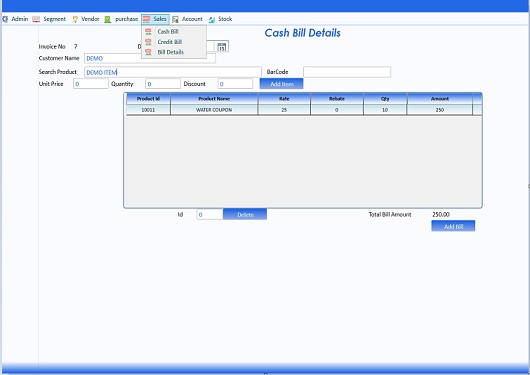Screen dimensions: 530x375
Task: Click the Add Item button
Action: click(281, 84)
